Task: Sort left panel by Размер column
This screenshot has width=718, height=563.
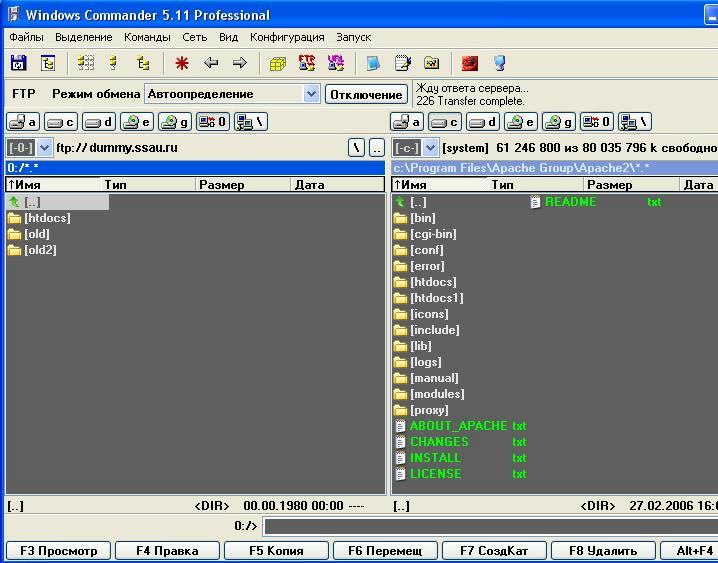Action: coord(242,185)
